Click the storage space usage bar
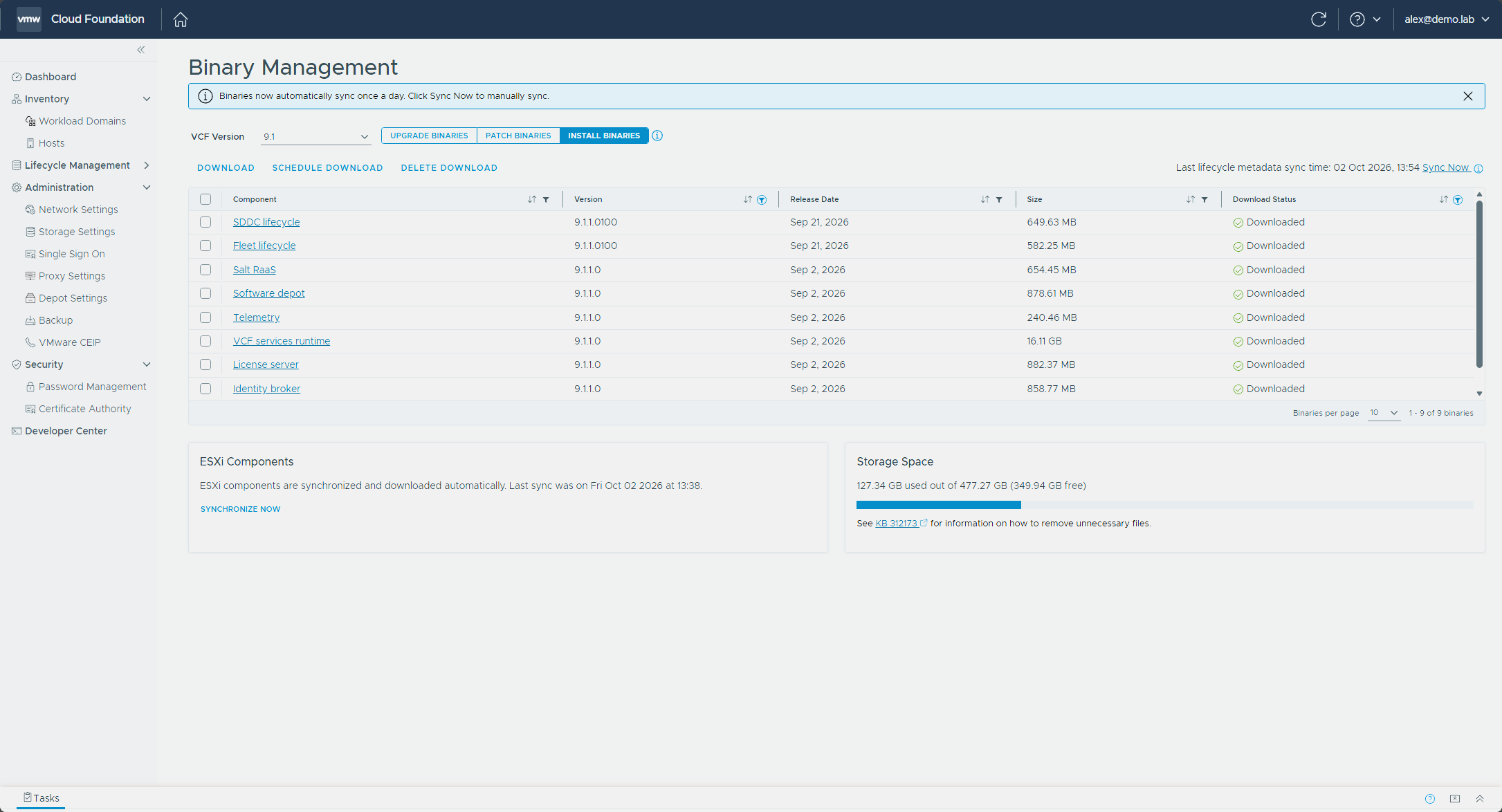The width and height of the screenshot is (1502, 812). tap(1164, 505)
